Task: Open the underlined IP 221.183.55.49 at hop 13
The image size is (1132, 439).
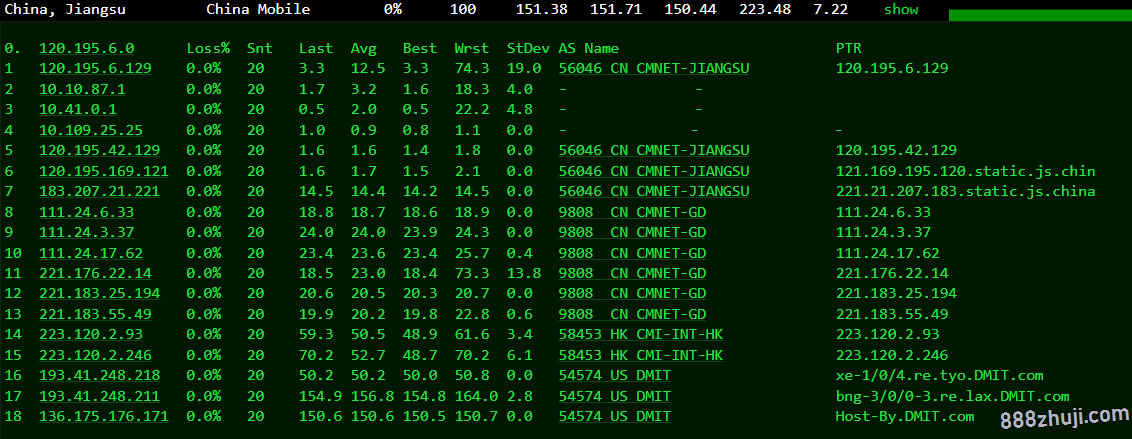Action: pos(95,314)
